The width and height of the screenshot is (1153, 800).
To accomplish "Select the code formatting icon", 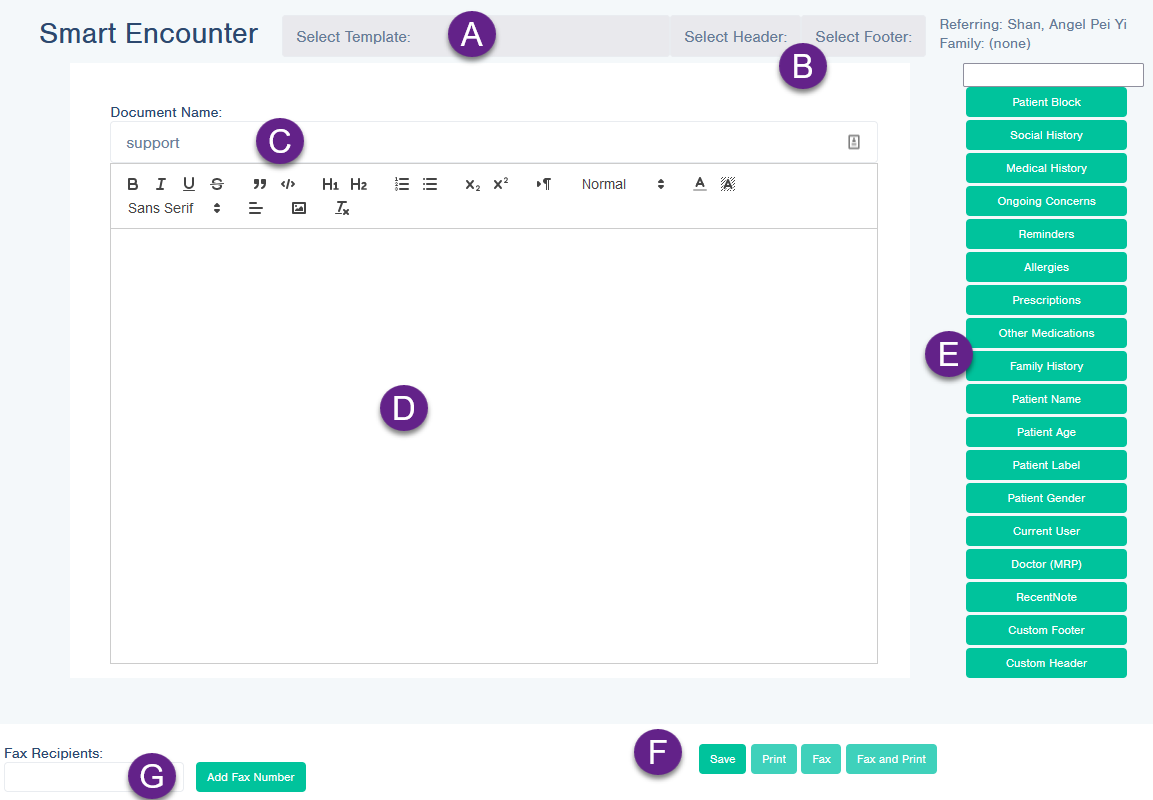I will [x=287, y=184].
